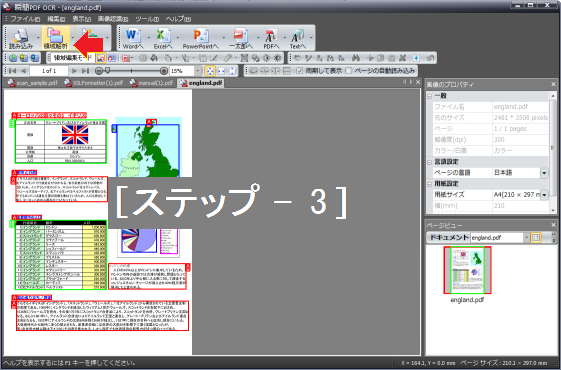Open the 編集 menu
This screenshot has height=370, width=561.
point(56,19)
